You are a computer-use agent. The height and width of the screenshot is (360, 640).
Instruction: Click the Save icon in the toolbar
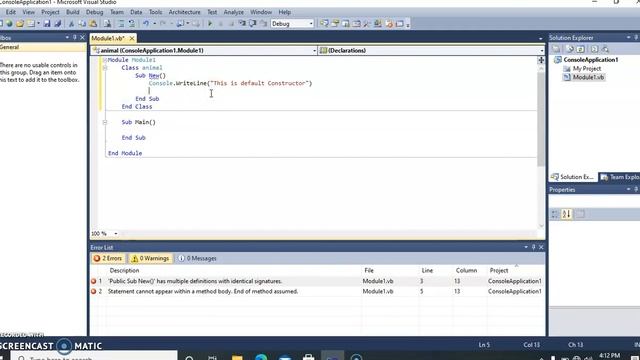(x=47, y=24)
